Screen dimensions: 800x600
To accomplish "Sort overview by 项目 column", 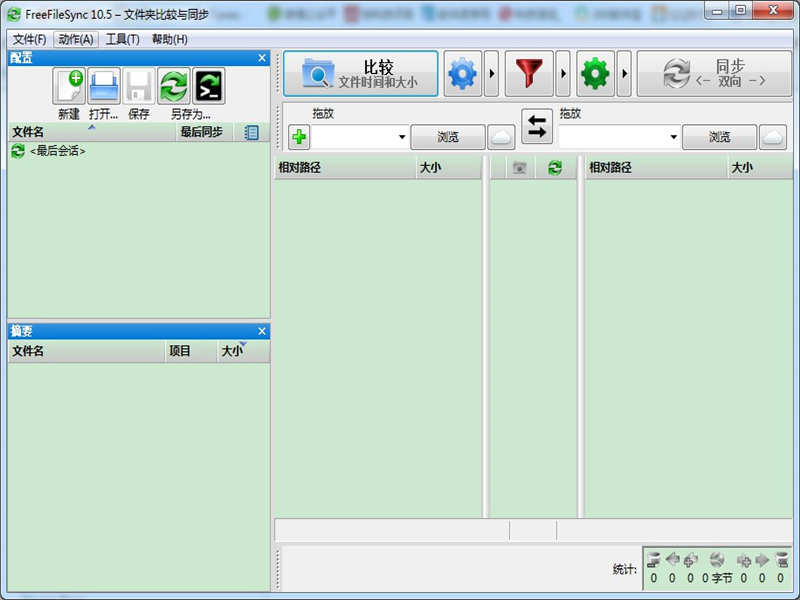I will coord(191,351).
